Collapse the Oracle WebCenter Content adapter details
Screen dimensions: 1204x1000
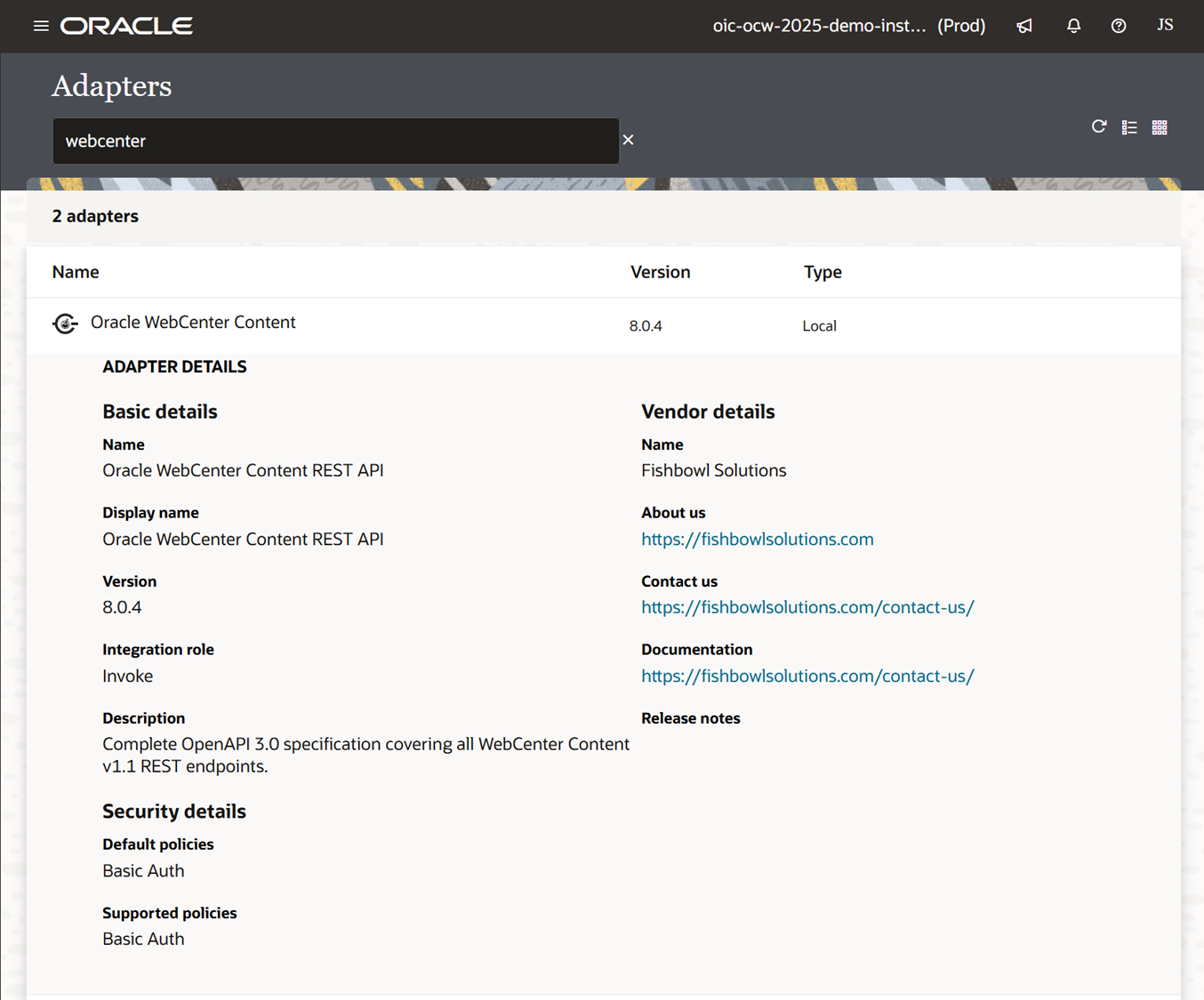click(193, 322)
